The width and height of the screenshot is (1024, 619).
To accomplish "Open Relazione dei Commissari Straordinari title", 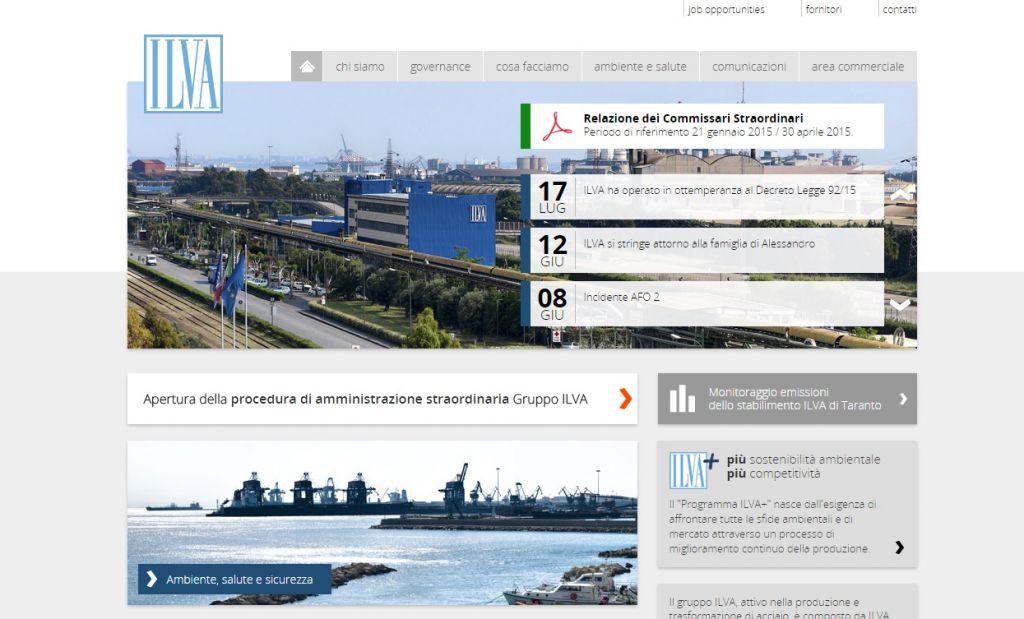I will click(x=693, y=118).
